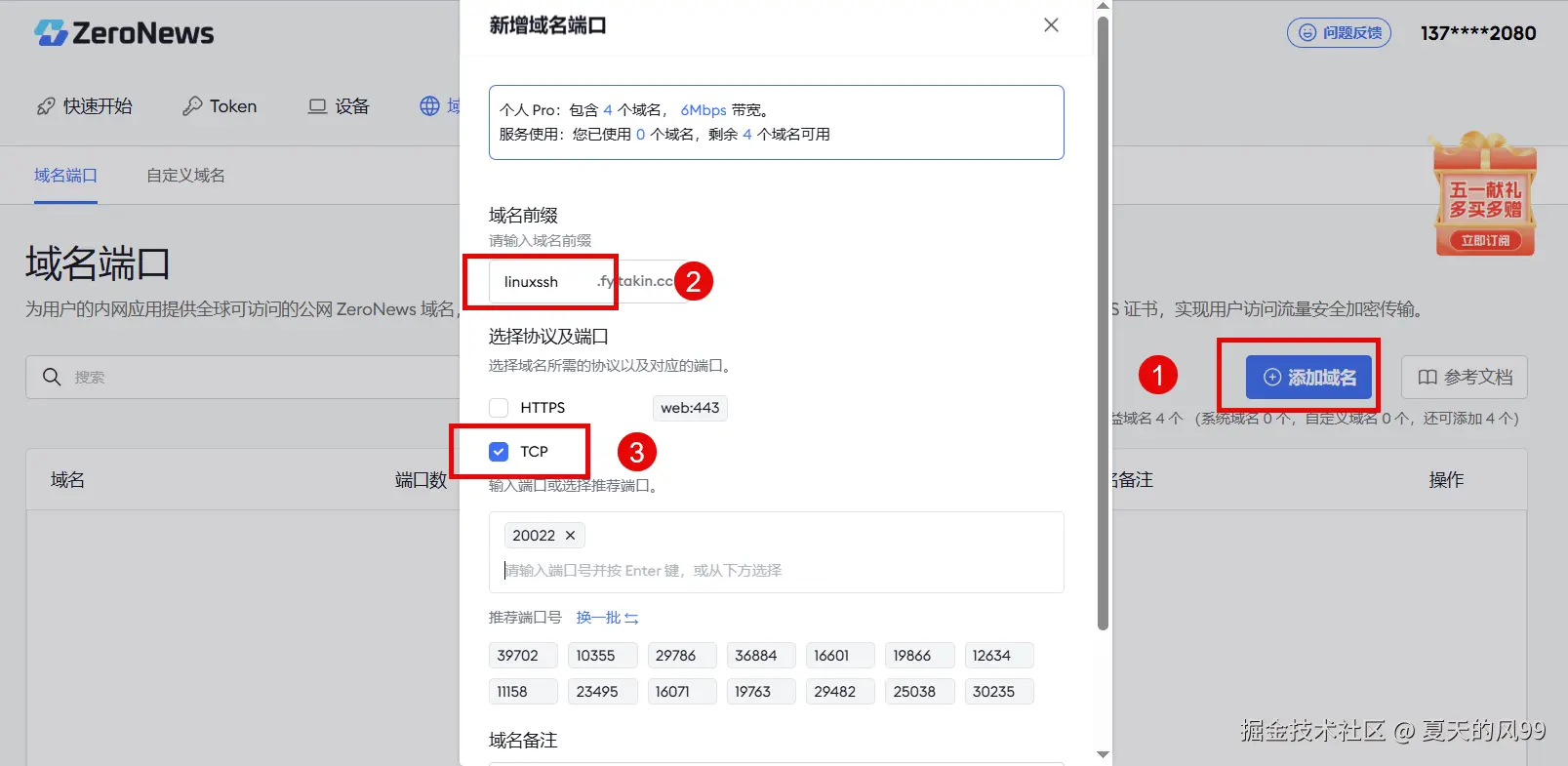Select recommended port 25038
This screenshot has width=1568, height=766.
pos(919,692)
